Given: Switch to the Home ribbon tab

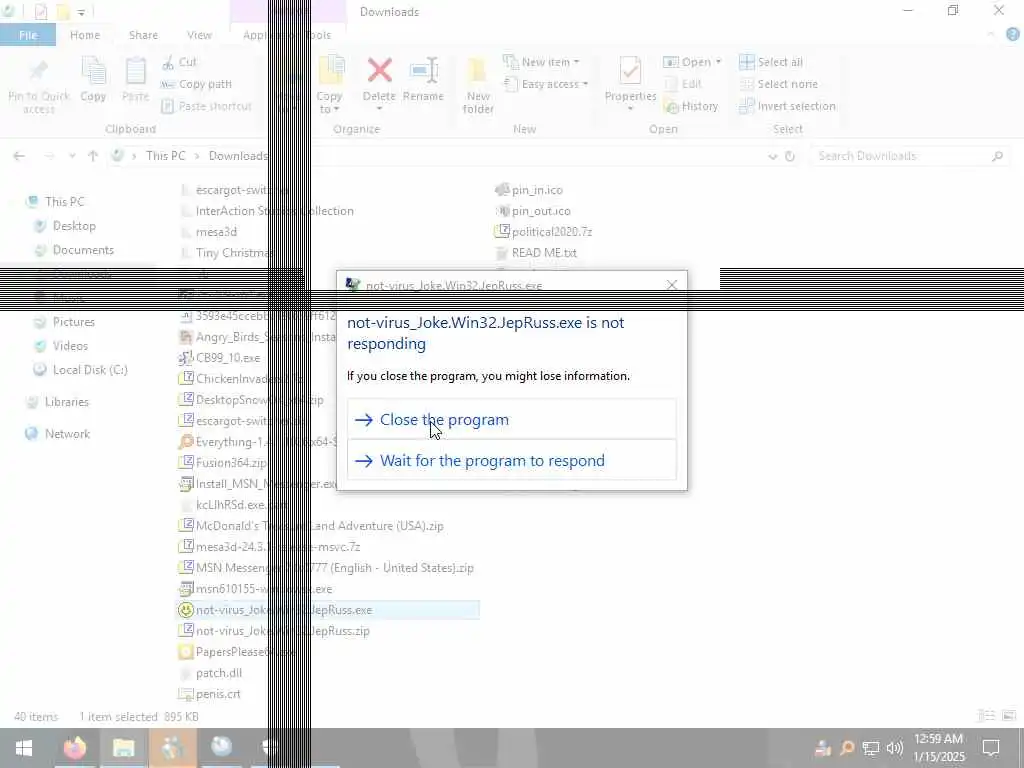Looking at the screenshot, I should click(85, 35).
